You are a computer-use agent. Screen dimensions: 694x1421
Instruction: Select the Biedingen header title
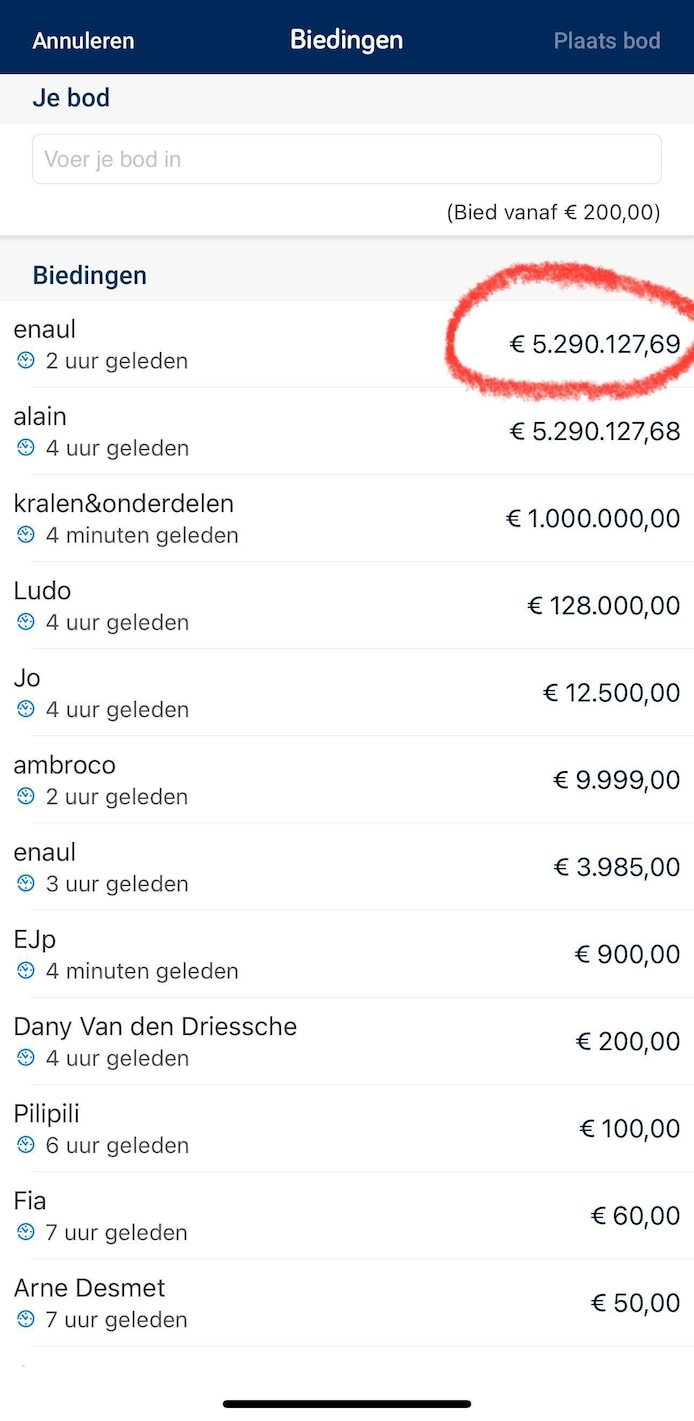tap(346, 40)
